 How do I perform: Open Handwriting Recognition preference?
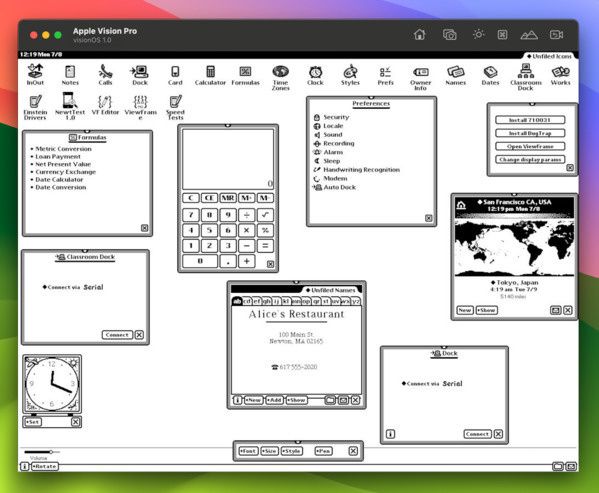coord(357,170)
